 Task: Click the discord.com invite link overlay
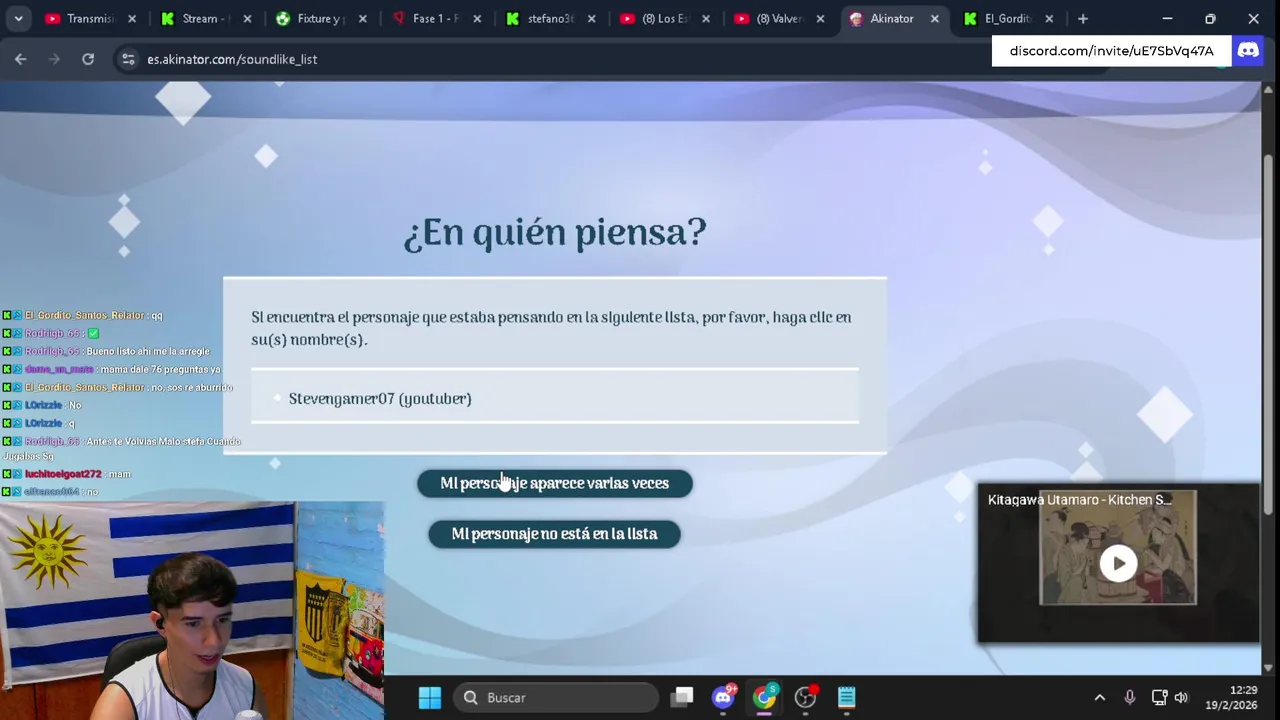tap(1111, 50)
